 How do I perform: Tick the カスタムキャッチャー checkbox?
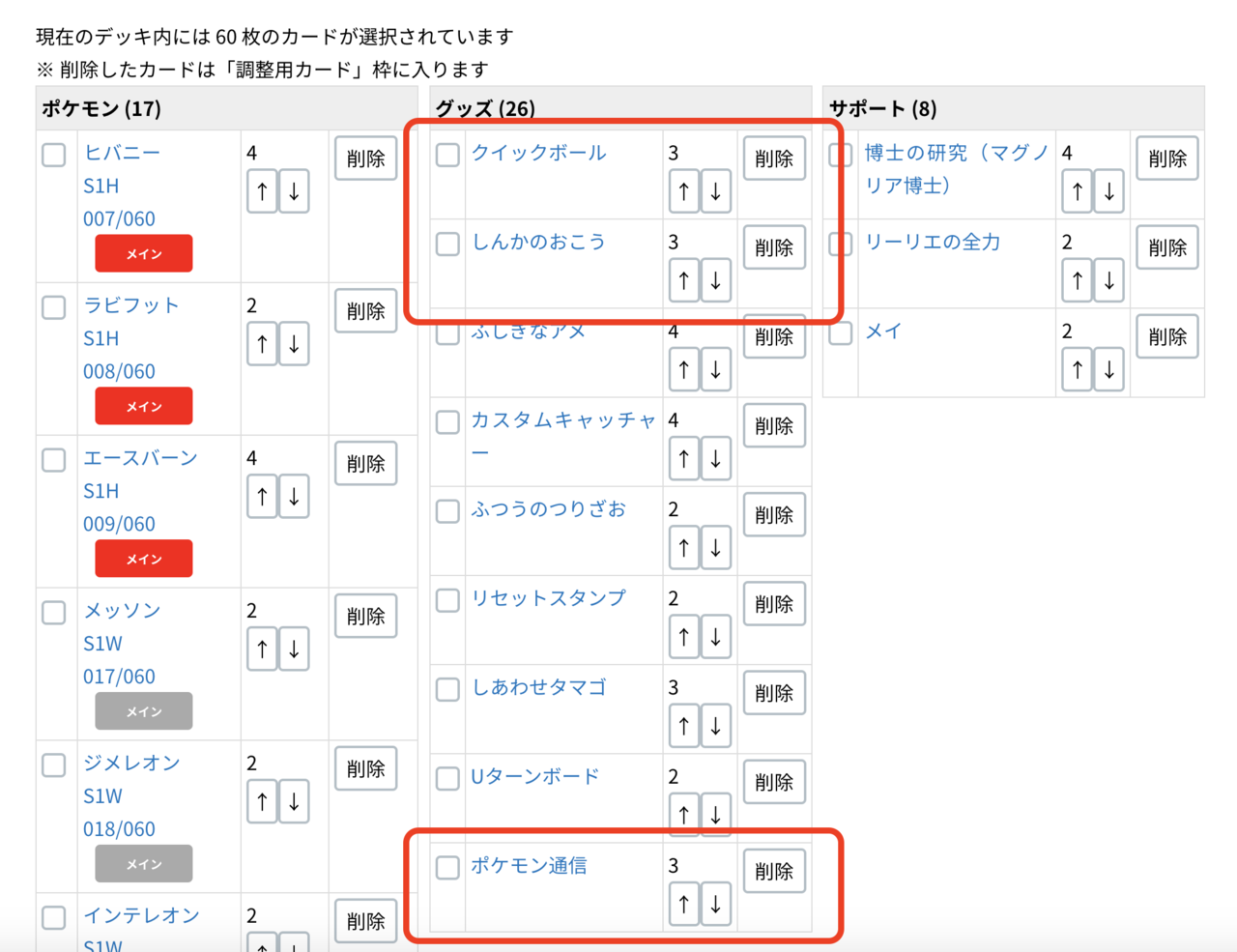point(447,422)
